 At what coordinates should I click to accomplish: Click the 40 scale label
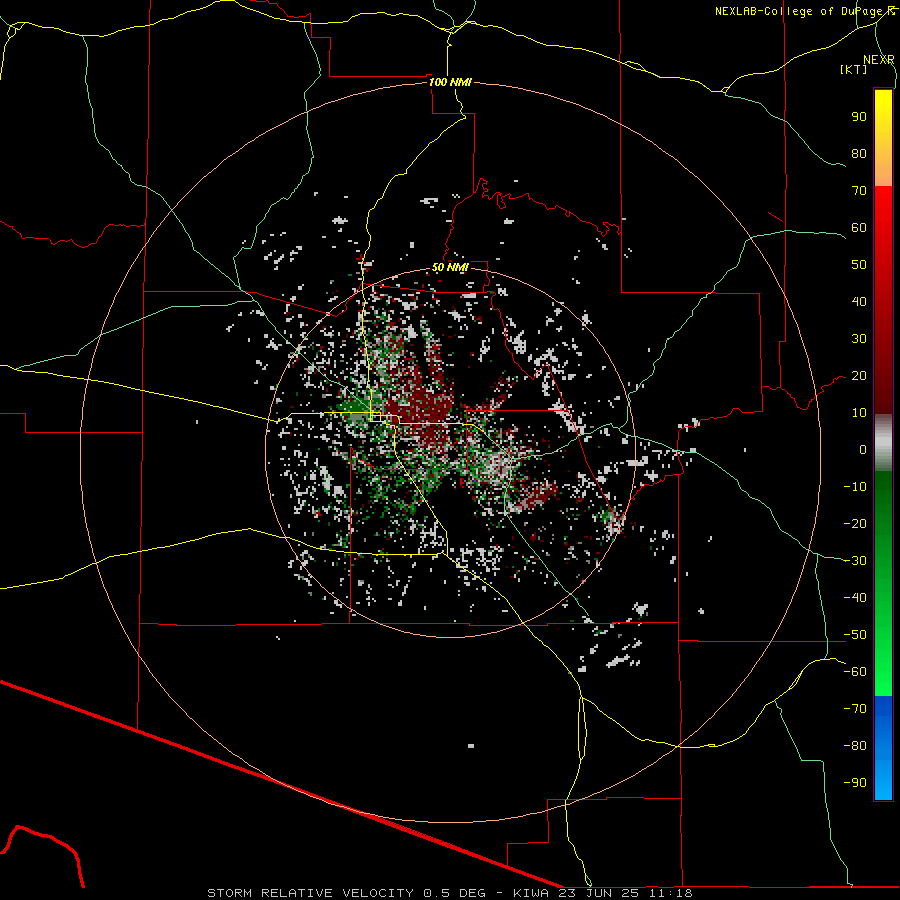click(859, 302)
